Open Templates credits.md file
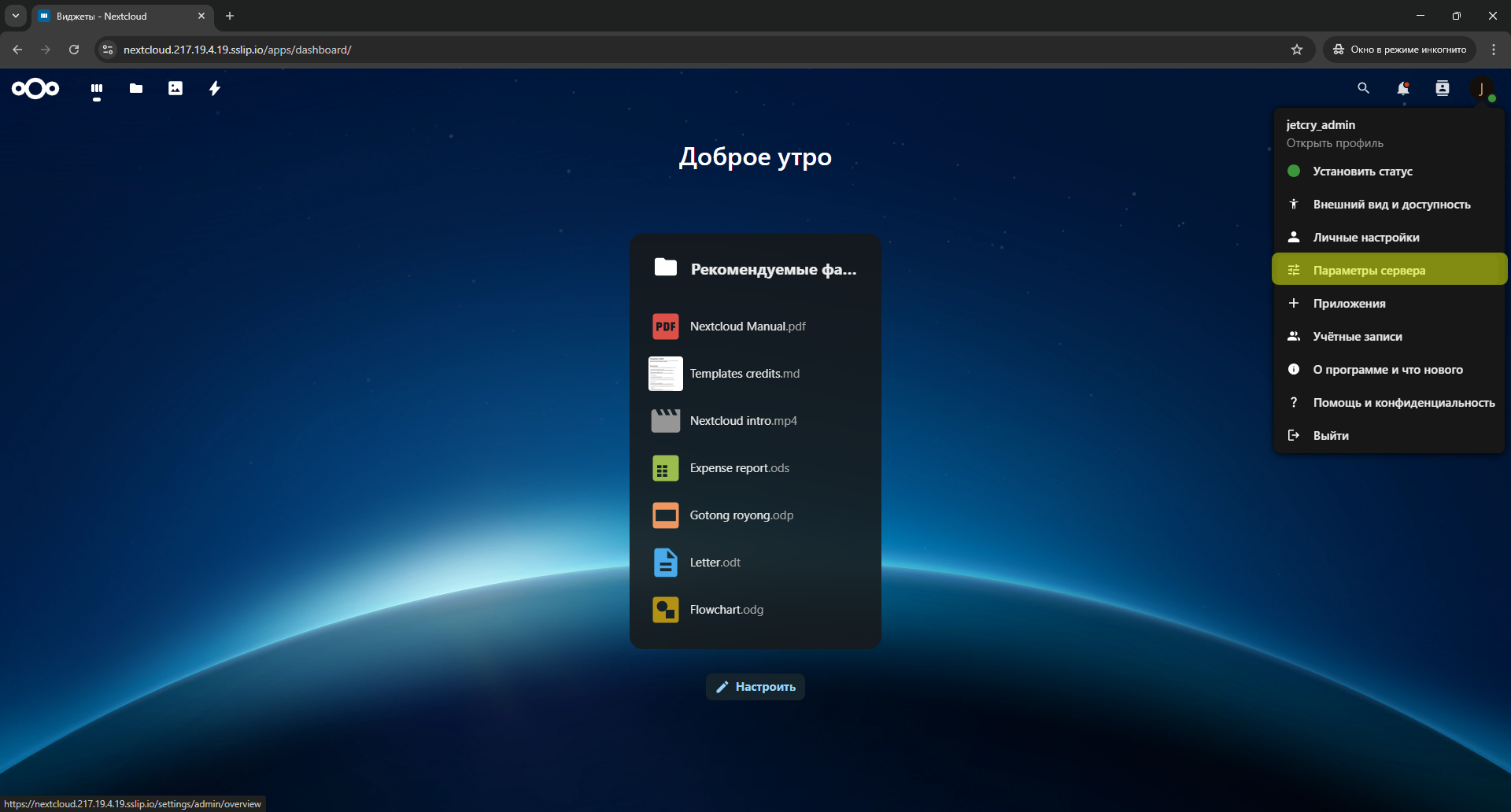The image size is (1511, 812). click(x=755, y=374)
